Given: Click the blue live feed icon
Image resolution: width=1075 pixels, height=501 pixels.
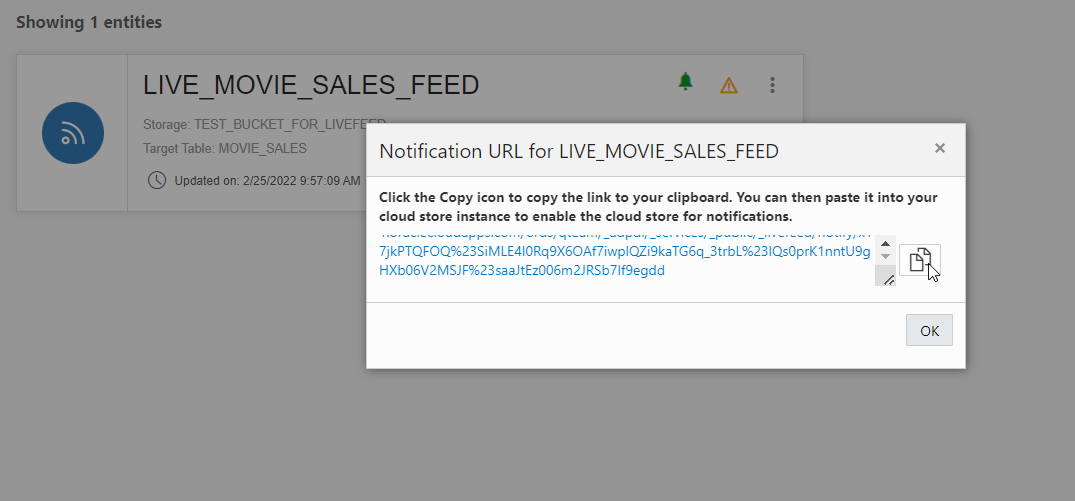Looking at the screenshot, I should point(73,133).
